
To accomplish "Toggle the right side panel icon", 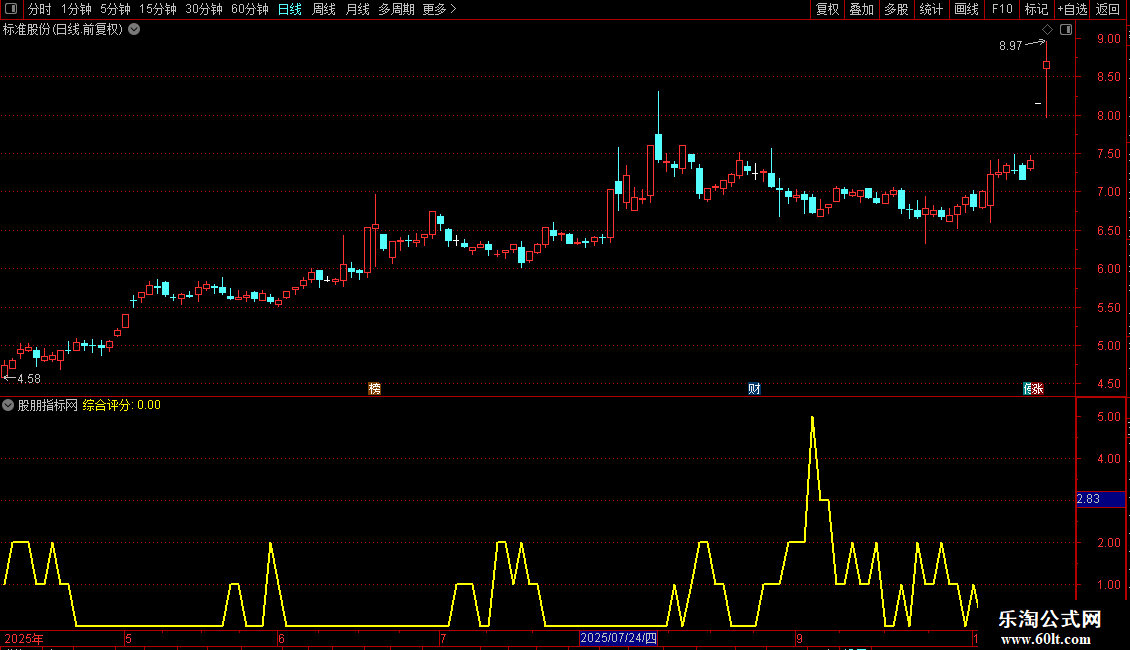I will click(1066, 30).
